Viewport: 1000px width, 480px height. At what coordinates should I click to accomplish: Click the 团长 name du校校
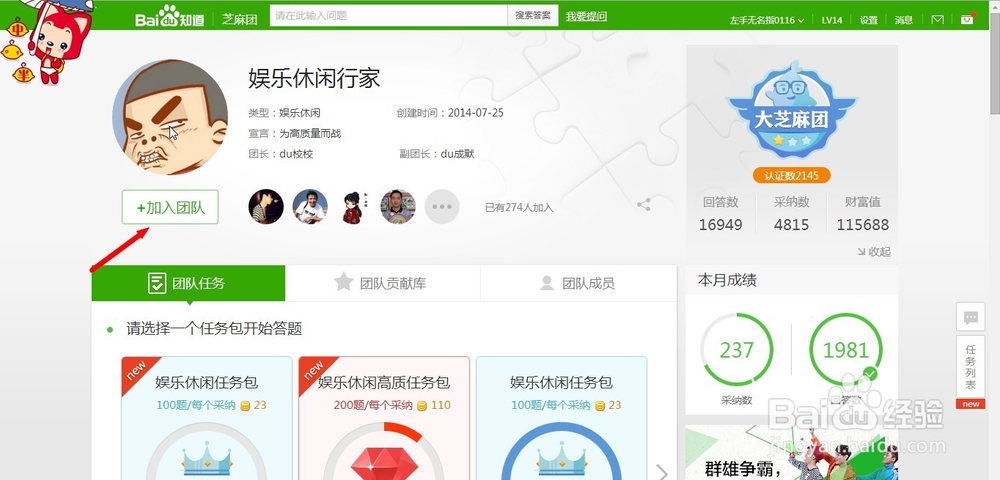(296, 154)
